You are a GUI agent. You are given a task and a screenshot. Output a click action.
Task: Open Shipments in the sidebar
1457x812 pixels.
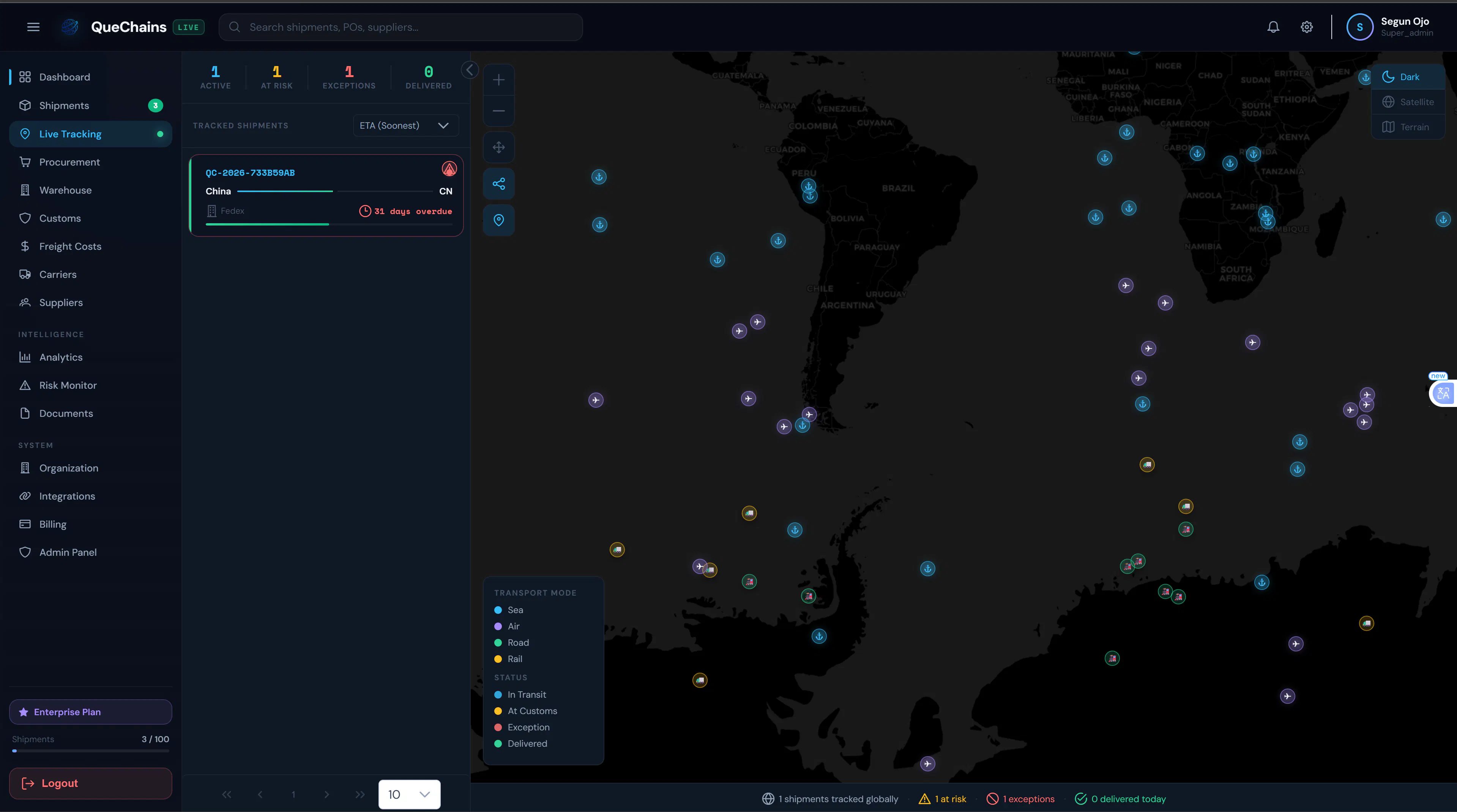90,106
